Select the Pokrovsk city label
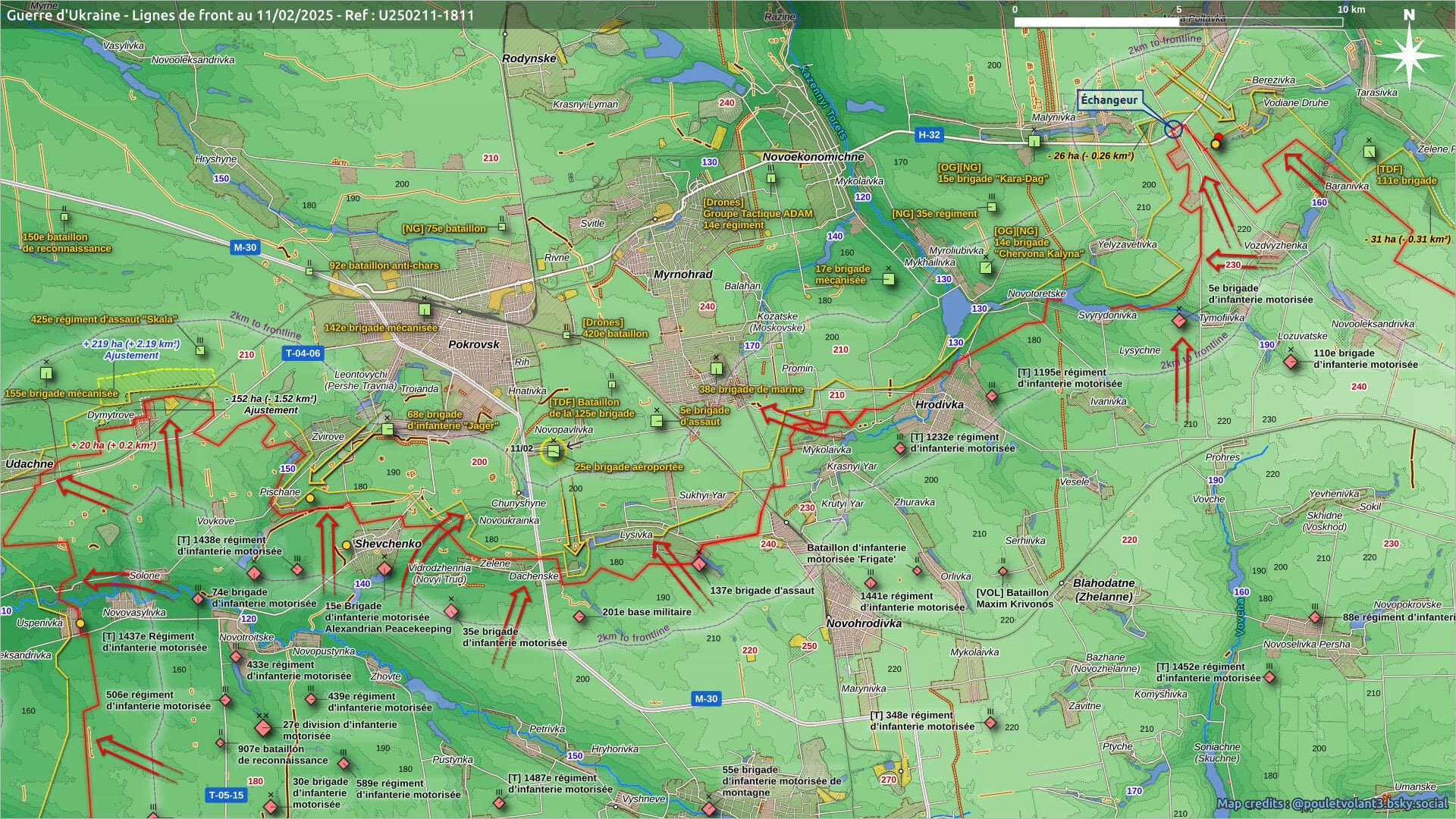The image size is (1456, 819). (x=474, y=344)
